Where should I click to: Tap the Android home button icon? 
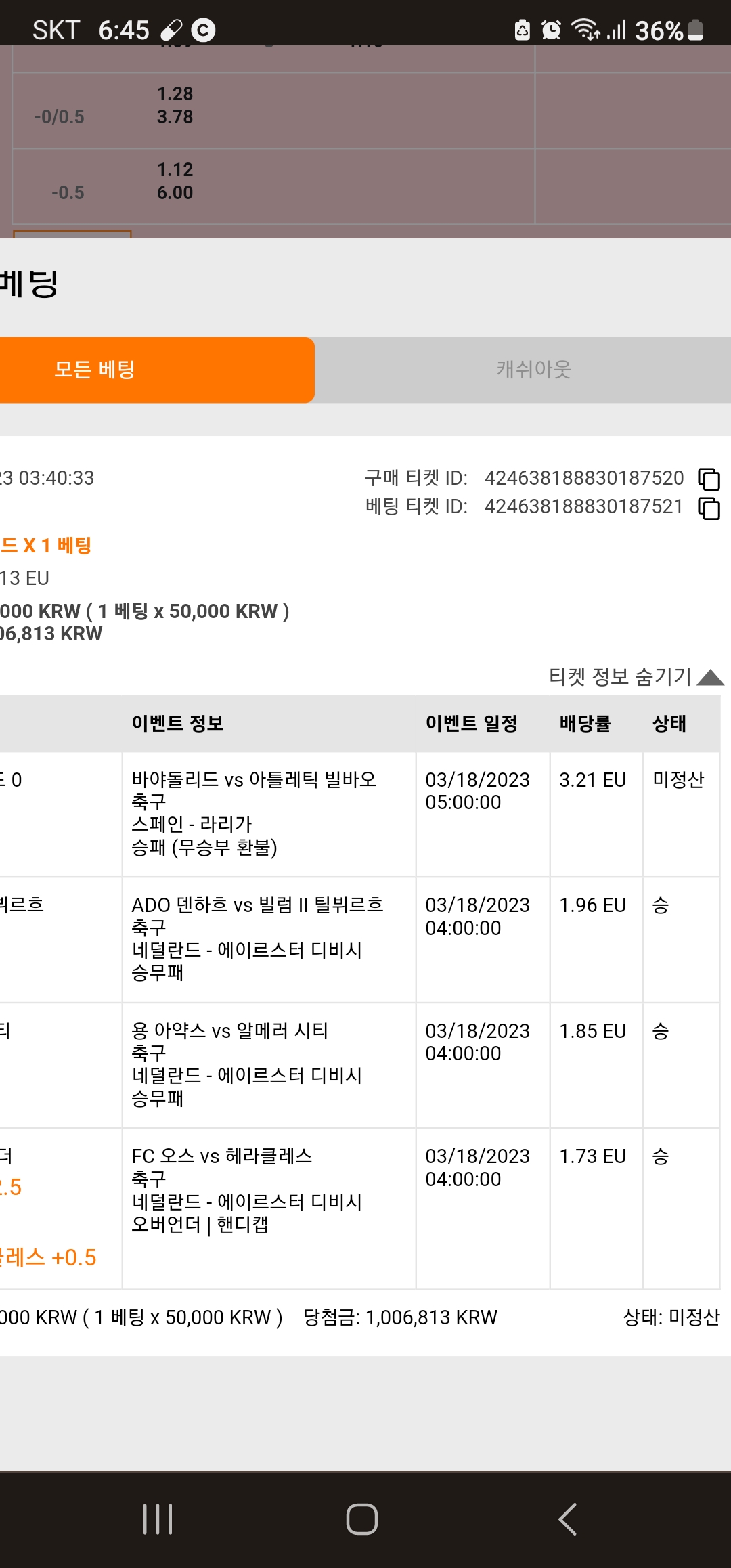(x=362, y=1519)
